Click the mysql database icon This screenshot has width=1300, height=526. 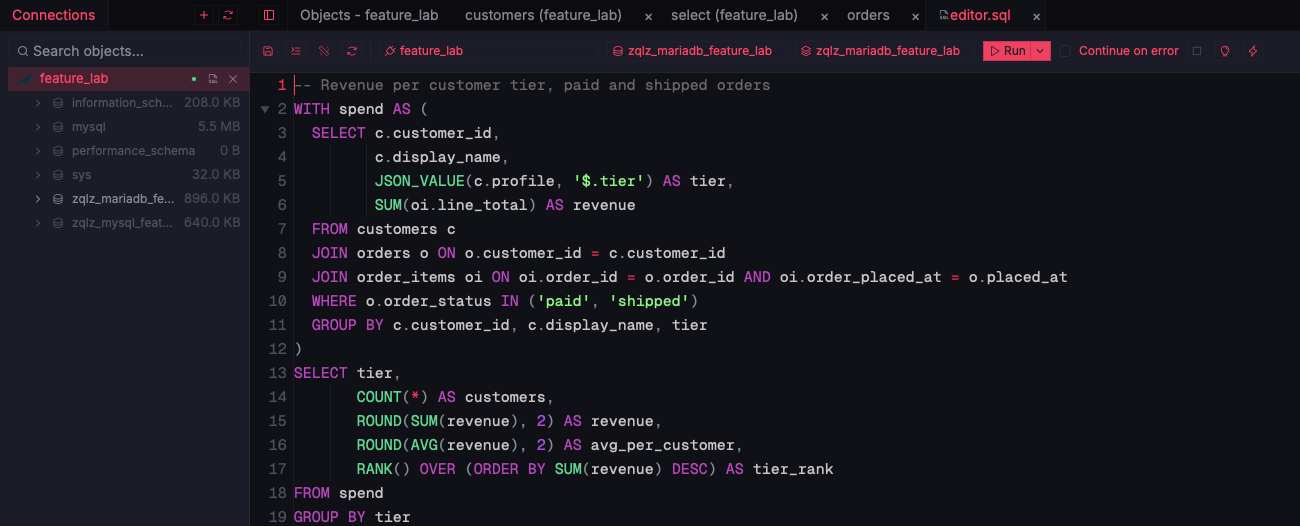(x=58, y=127)
